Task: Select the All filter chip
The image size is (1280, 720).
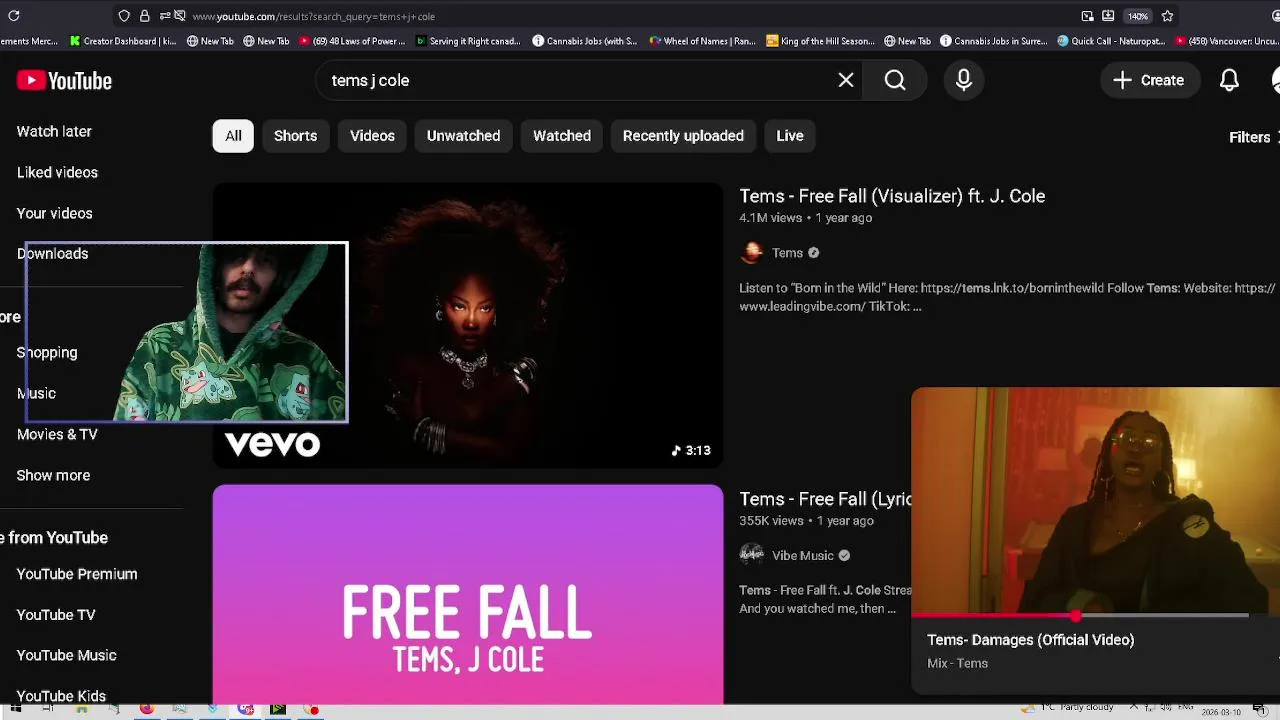Action: [233, 136]
